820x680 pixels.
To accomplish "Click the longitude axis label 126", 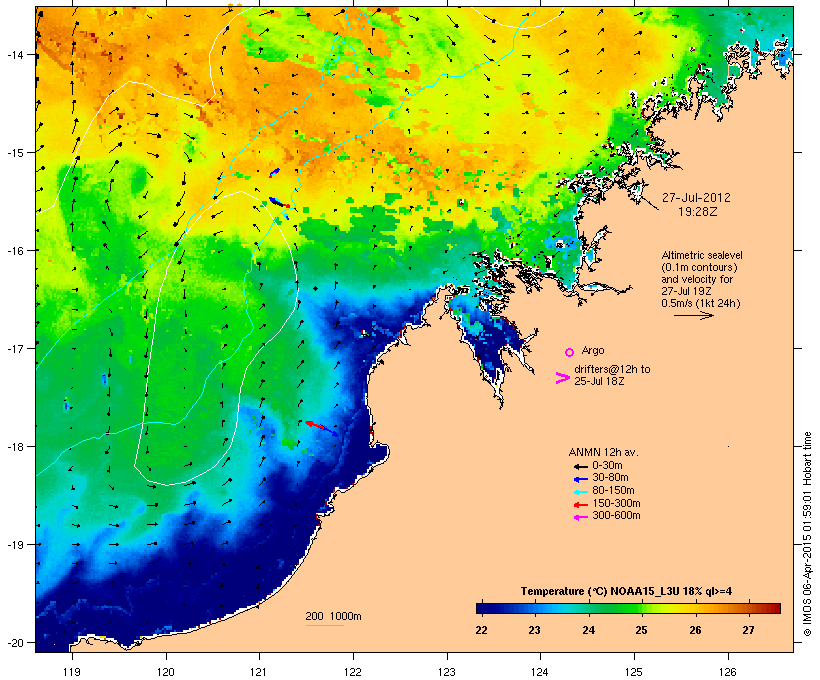I will tap(728, 672).
